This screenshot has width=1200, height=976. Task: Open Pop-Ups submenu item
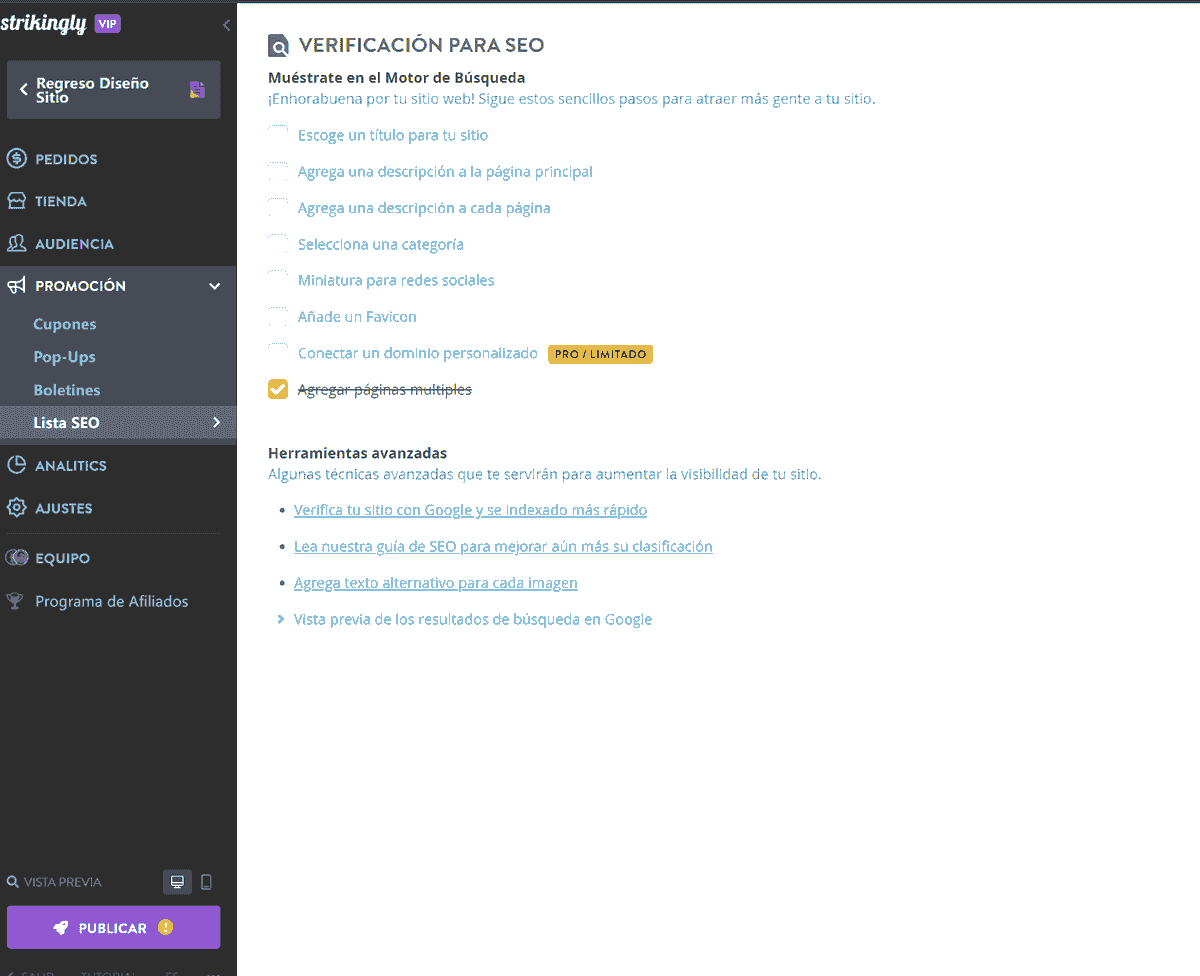[x=64, y=357]
